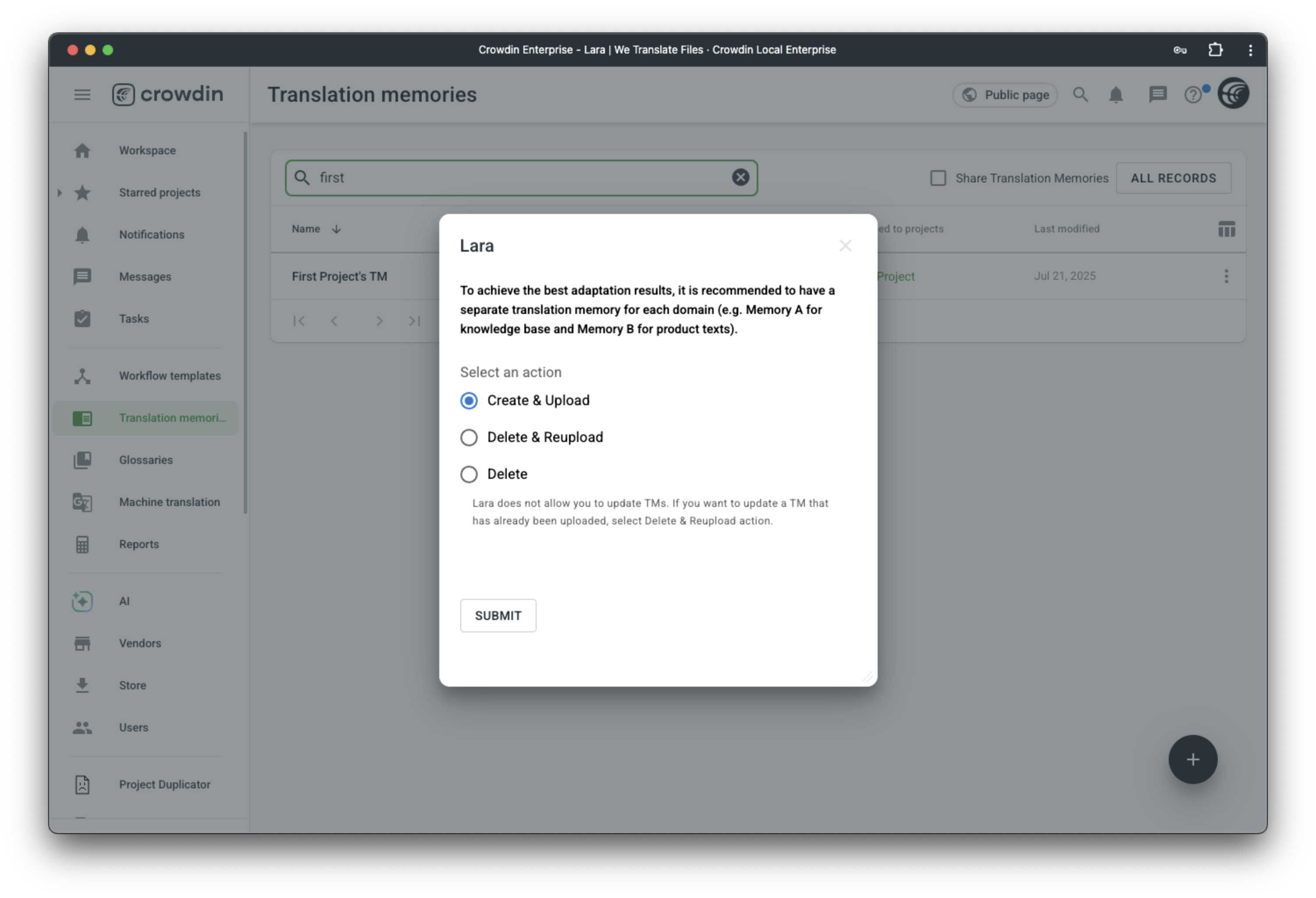The width and height of the screenshot is (1316, 898).
Task: Open the user profile avatar
Action: pyautogui.click(x=1233, y=93)
